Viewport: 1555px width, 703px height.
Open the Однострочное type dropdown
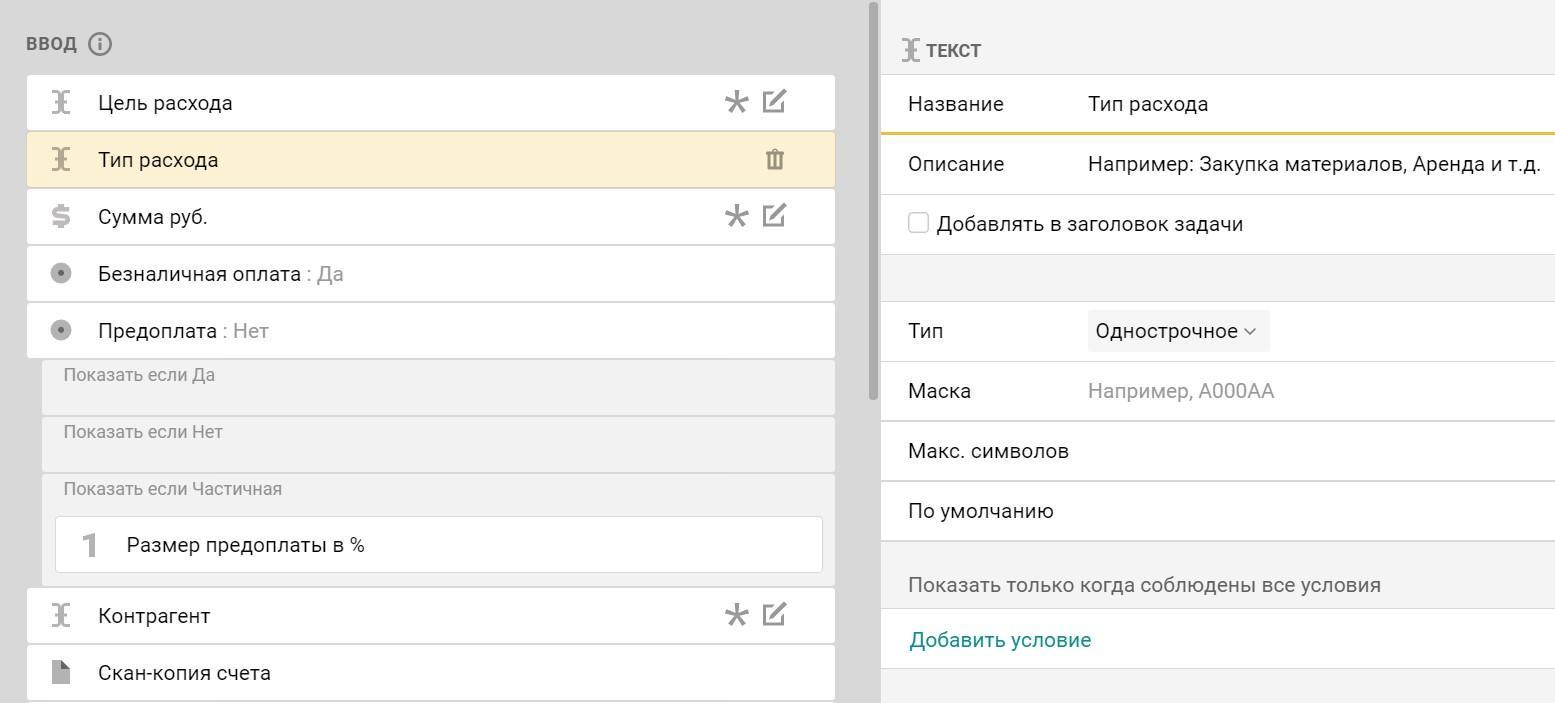[1177, 331]
